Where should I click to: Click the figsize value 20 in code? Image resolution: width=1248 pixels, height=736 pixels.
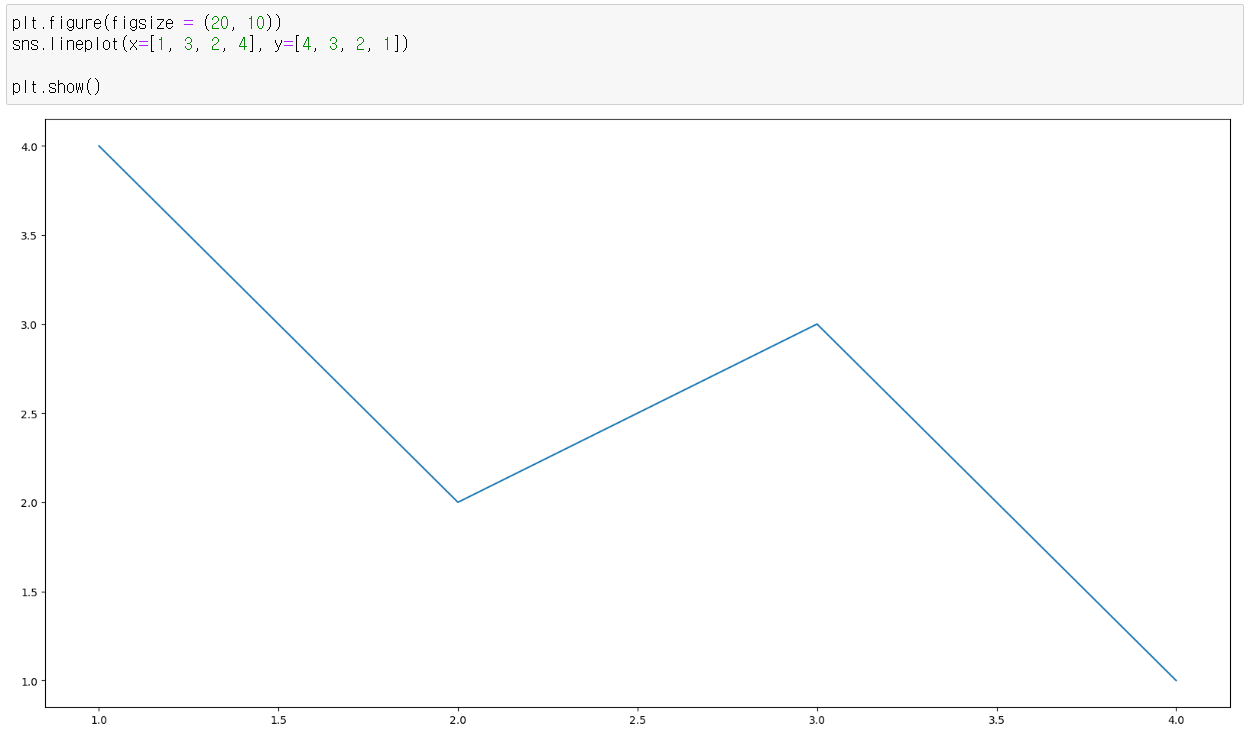pyautogui.click(x=219, y=22)
